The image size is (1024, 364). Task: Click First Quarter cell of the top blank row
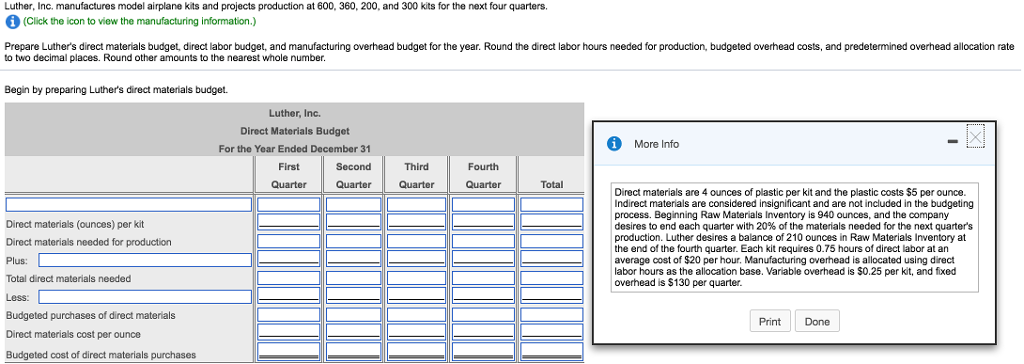click(x=289, y=205)
